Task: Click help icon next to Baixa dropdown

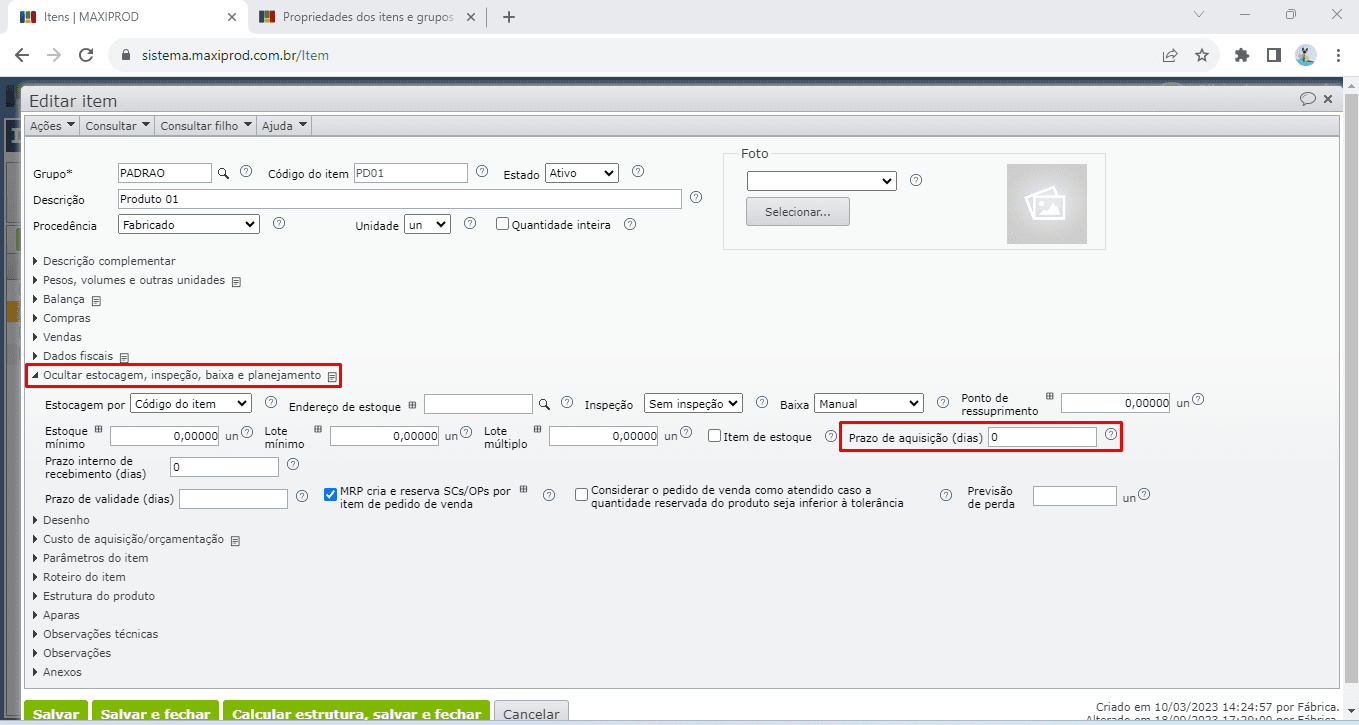Action: pos(942,402)
